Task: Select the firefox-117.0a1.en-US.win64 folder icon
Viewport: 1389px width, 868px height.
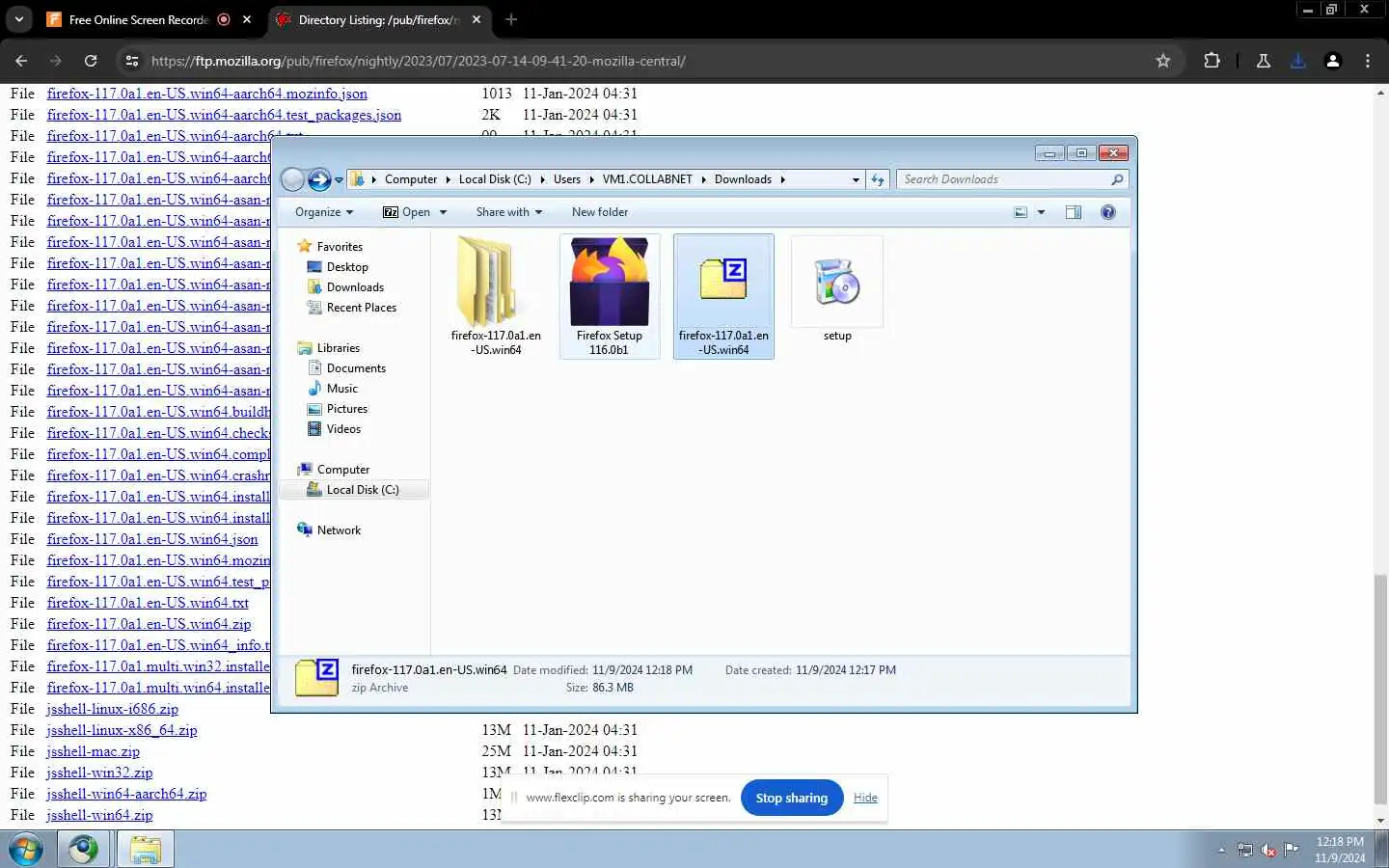Action: [496, 296]
